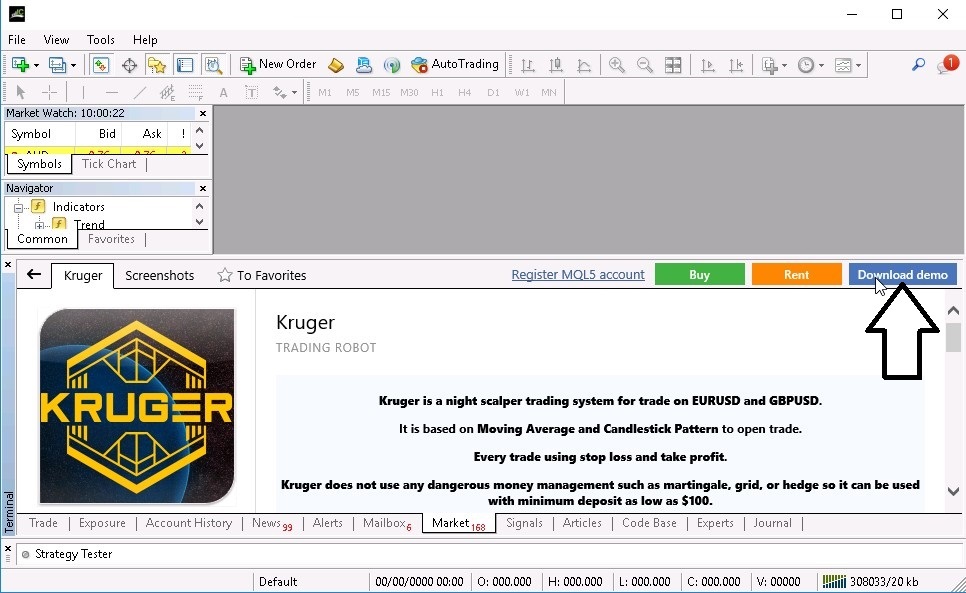The height and width of the screenshot is (593, 966).
Task: Zoom out the chart
Action: [x=645, y=65]
